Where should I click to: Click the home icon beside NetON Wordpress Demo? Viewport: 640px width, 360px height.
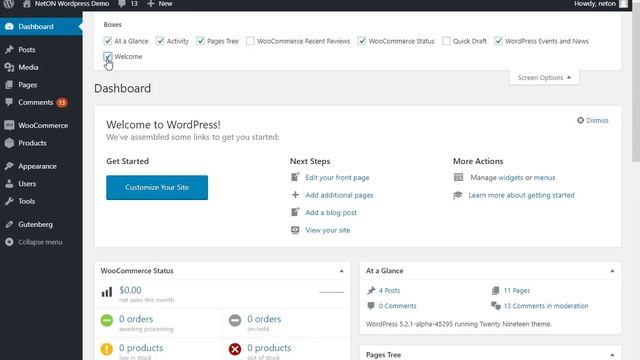pos(27,4)
